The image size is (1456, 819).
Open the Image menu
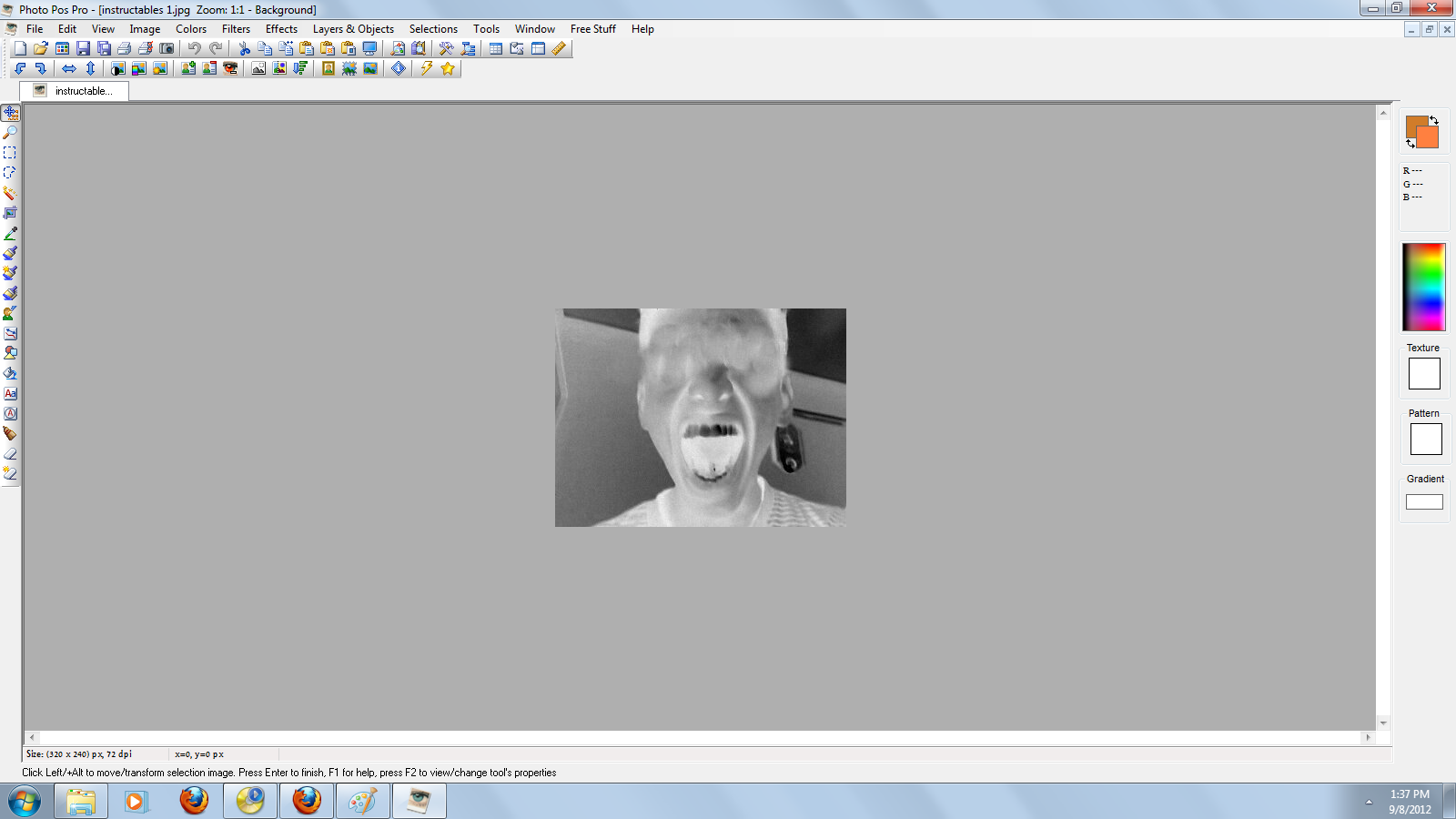[x=145, y=29]
